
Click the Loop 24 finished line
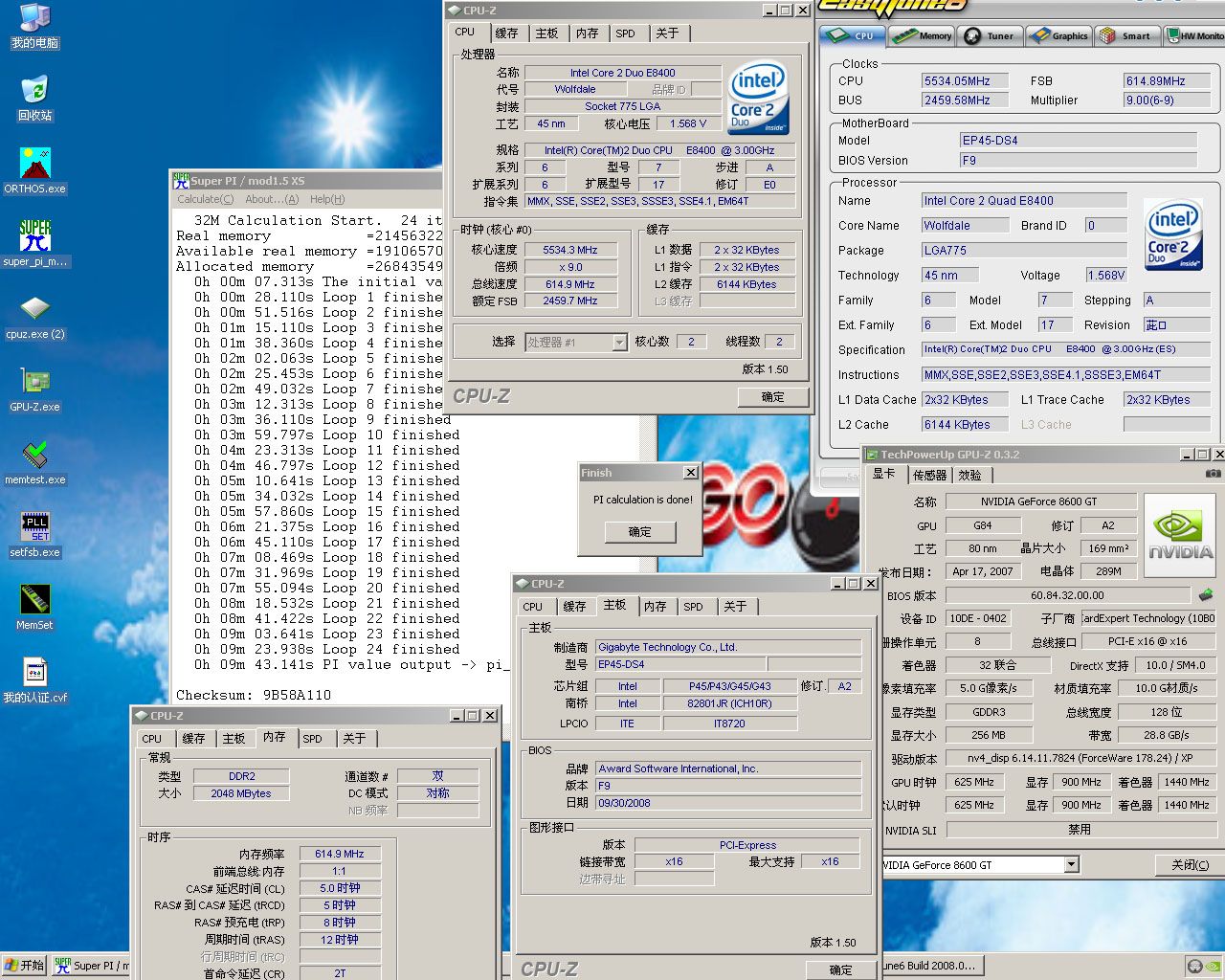pyautogui.click(x=326, y=649)
